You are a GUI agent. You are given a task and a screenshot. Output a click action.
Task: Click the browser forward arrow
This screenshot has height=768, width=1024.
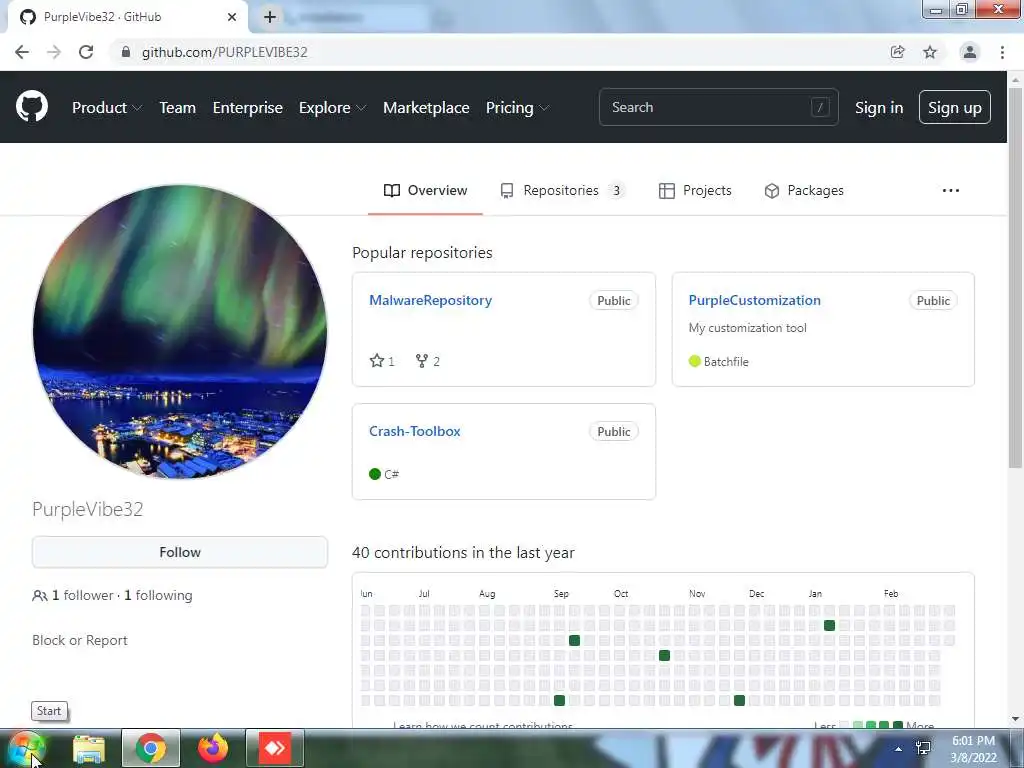(54, 52)
